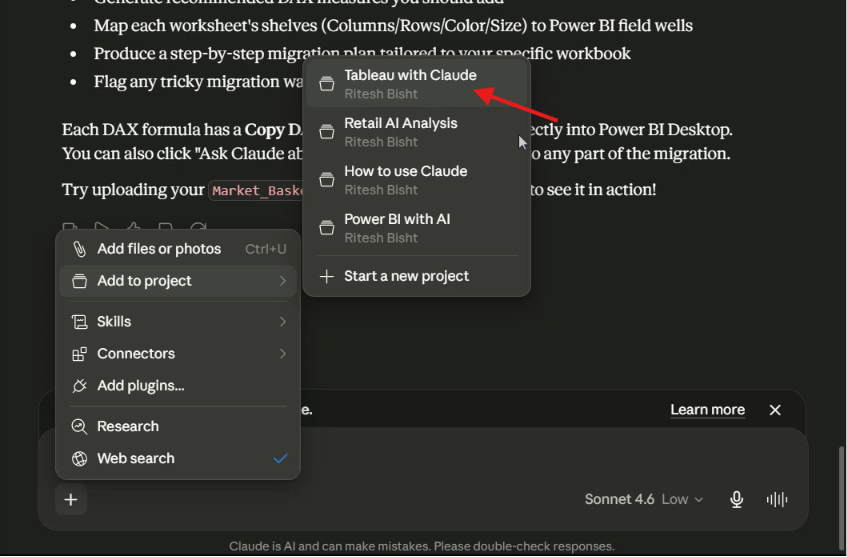Viewport: 847px width, 557px height.
Task: Follow the Learn more link
Action: tap(707, 410)
